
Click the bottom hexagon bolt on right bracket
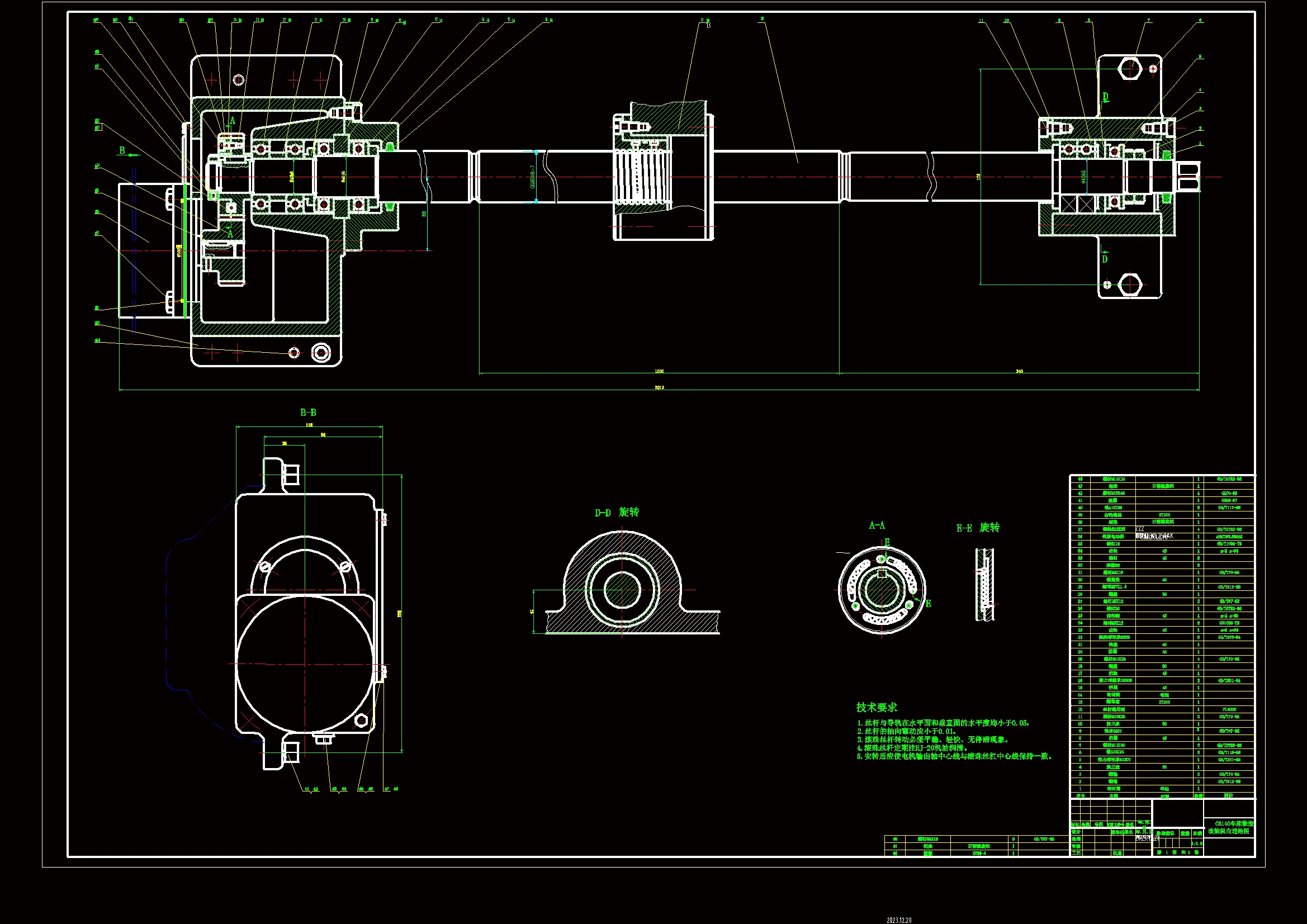point(1130,284)
